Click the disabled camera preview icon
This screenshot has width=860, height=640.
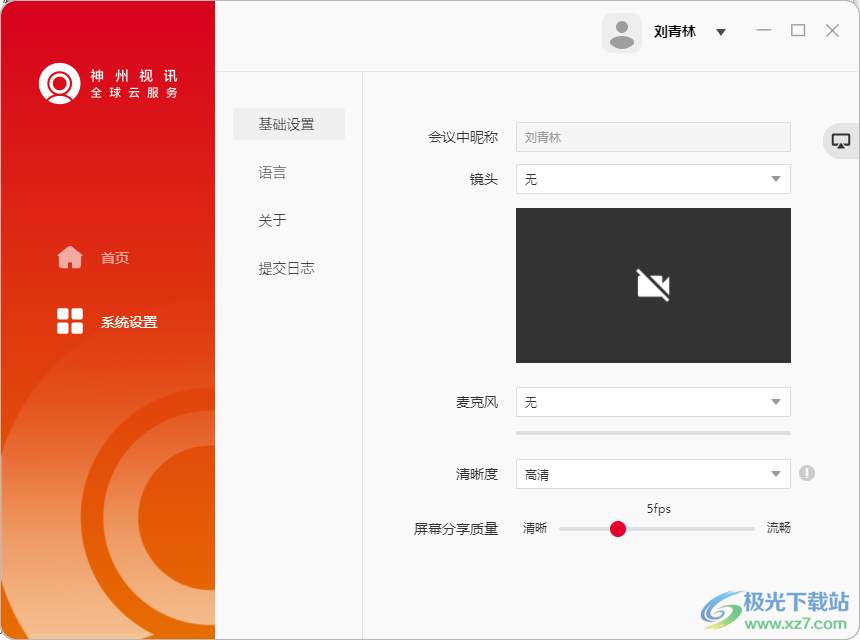(x=653, y=285)
